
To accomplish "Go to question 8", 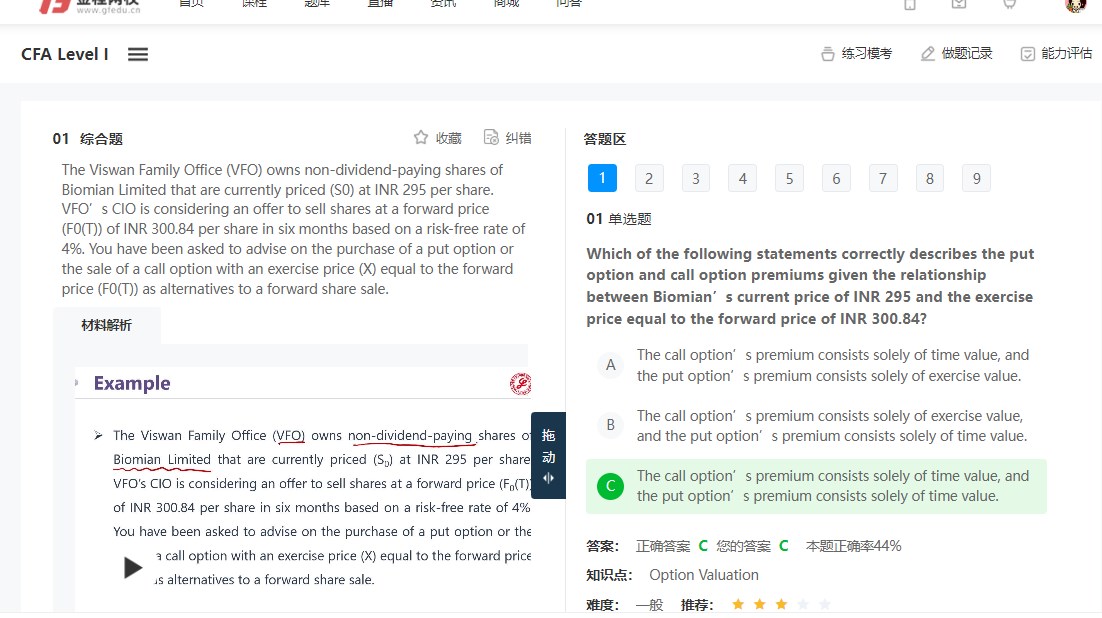I will tap(930, 179).
